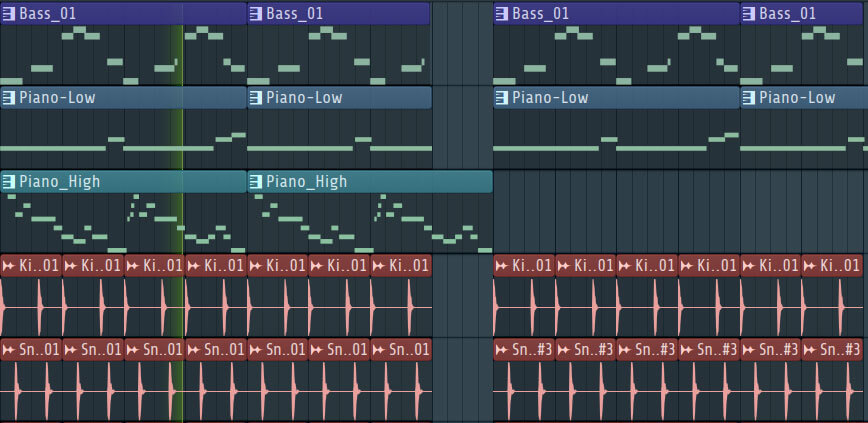Click audio clip icon of fifth Ki..01 clip
Screen dimensions: 868x423
tap(256, 266)
